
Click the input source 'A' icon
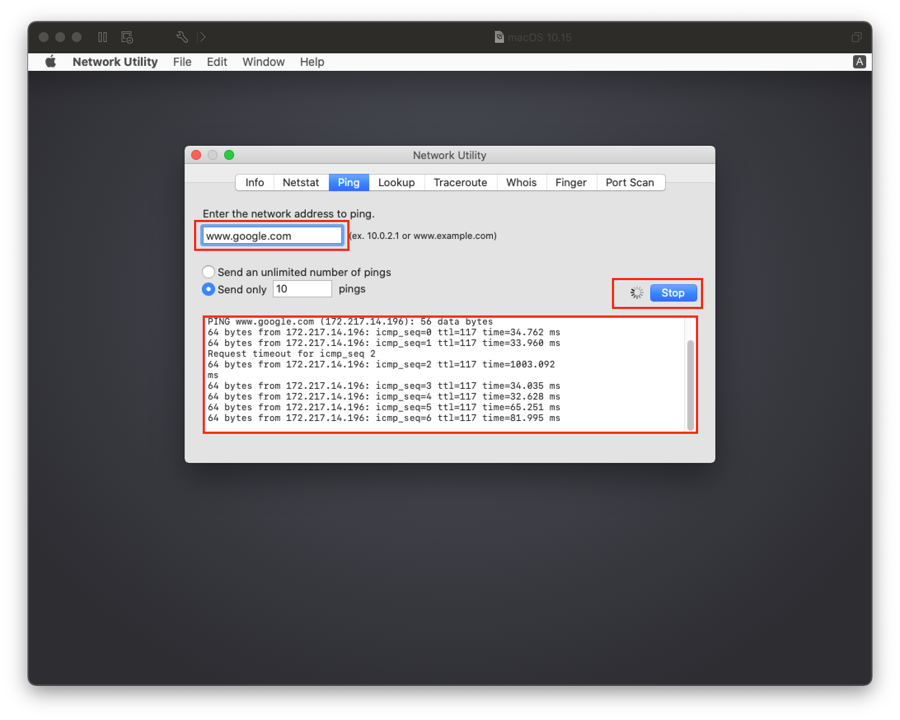[859, 62]
